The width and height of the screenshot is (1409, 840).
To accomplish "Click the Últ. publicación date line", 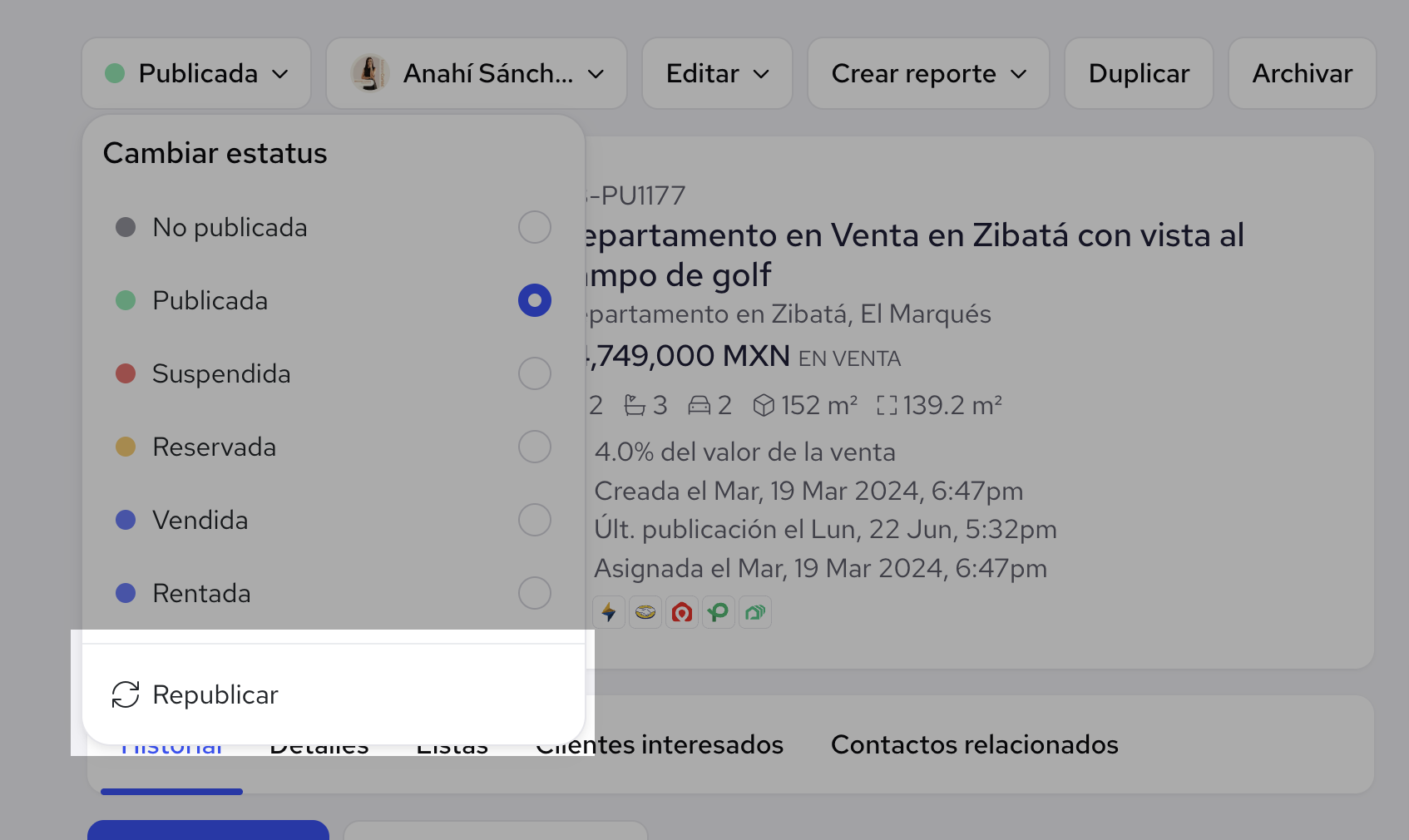I will [x=826, y=529].
